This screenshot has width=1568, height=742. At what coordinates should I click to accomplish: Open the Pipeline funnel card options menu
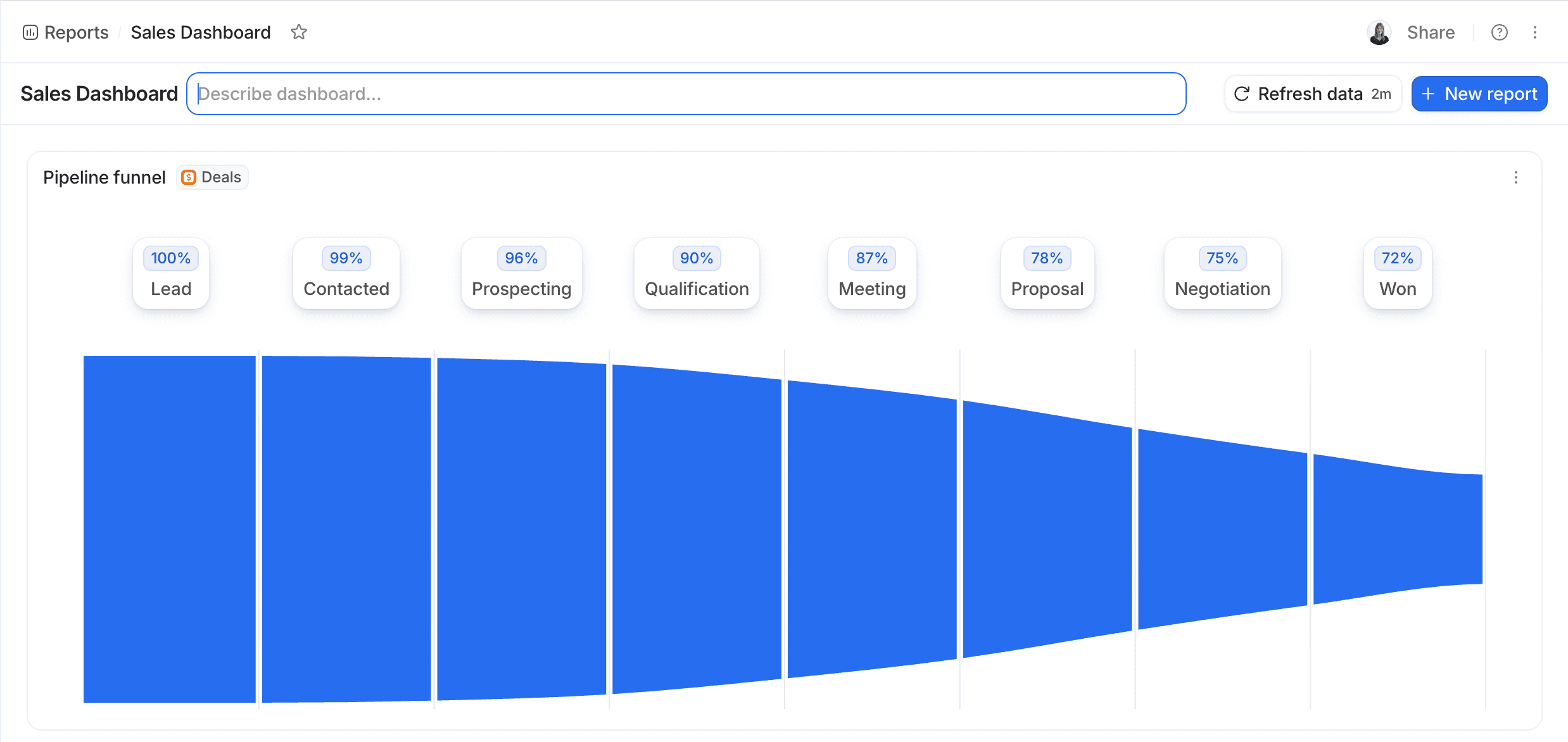coord(1516,178)
